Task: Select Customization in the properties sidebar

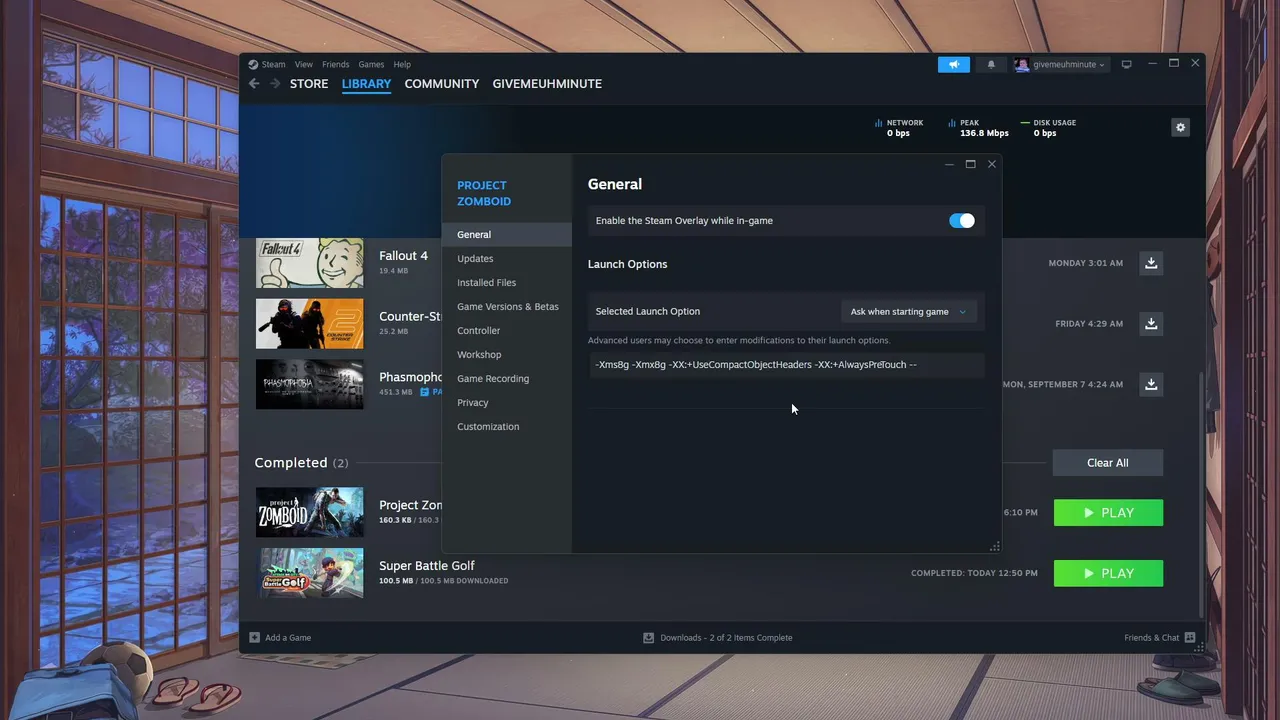Action: pyautogui.click(x=507, y=427)
